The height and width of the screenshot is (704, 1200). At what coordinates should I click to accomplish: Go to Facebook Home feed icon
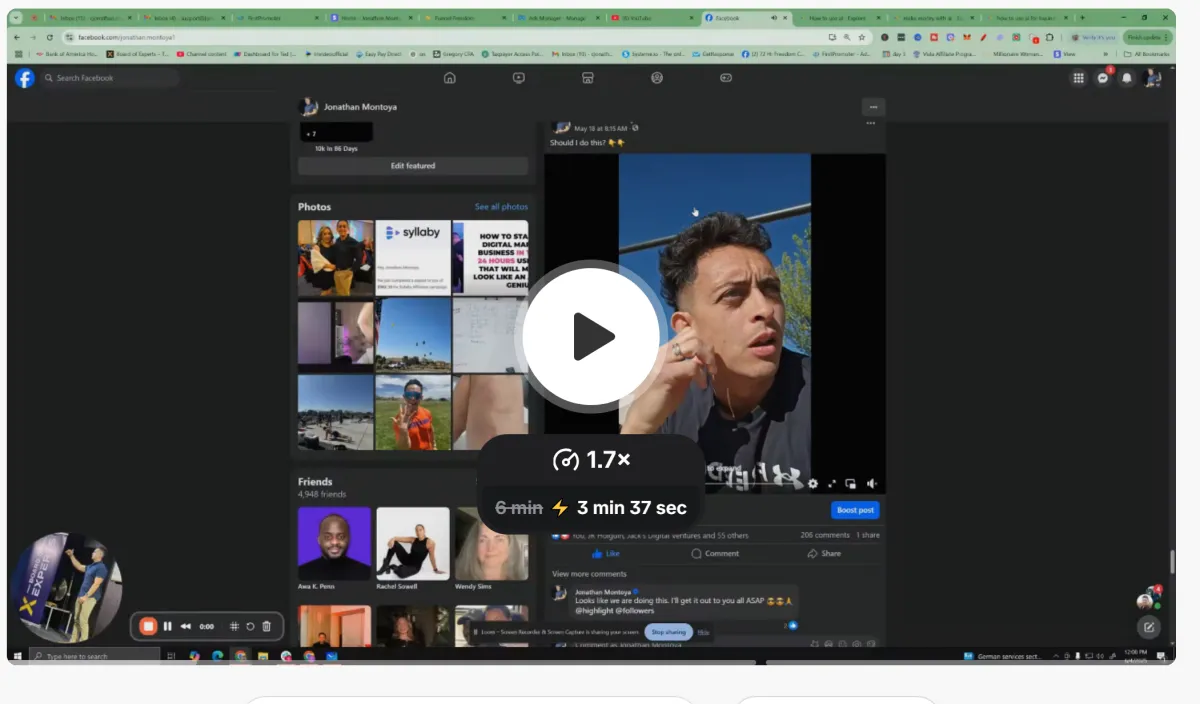click(x=450, y=78)
